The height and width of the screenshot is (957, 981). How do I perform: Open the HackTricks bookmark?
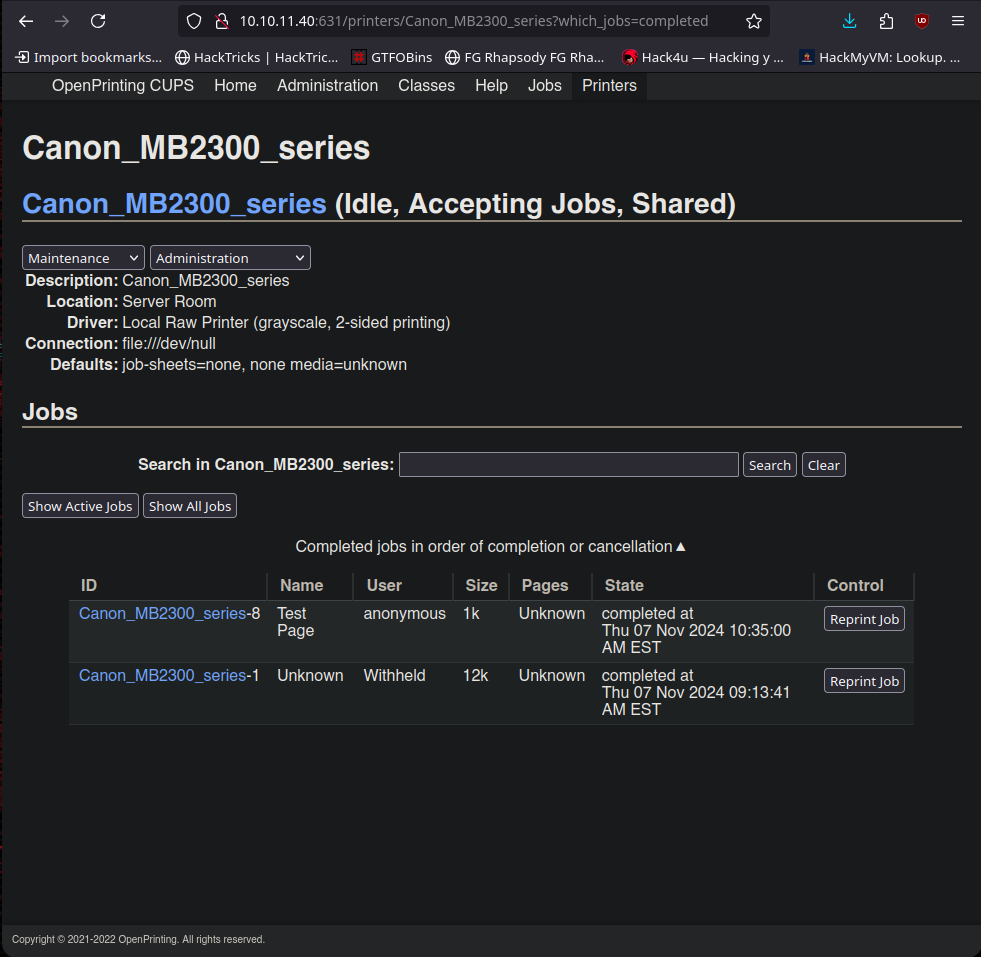(257, 58)
